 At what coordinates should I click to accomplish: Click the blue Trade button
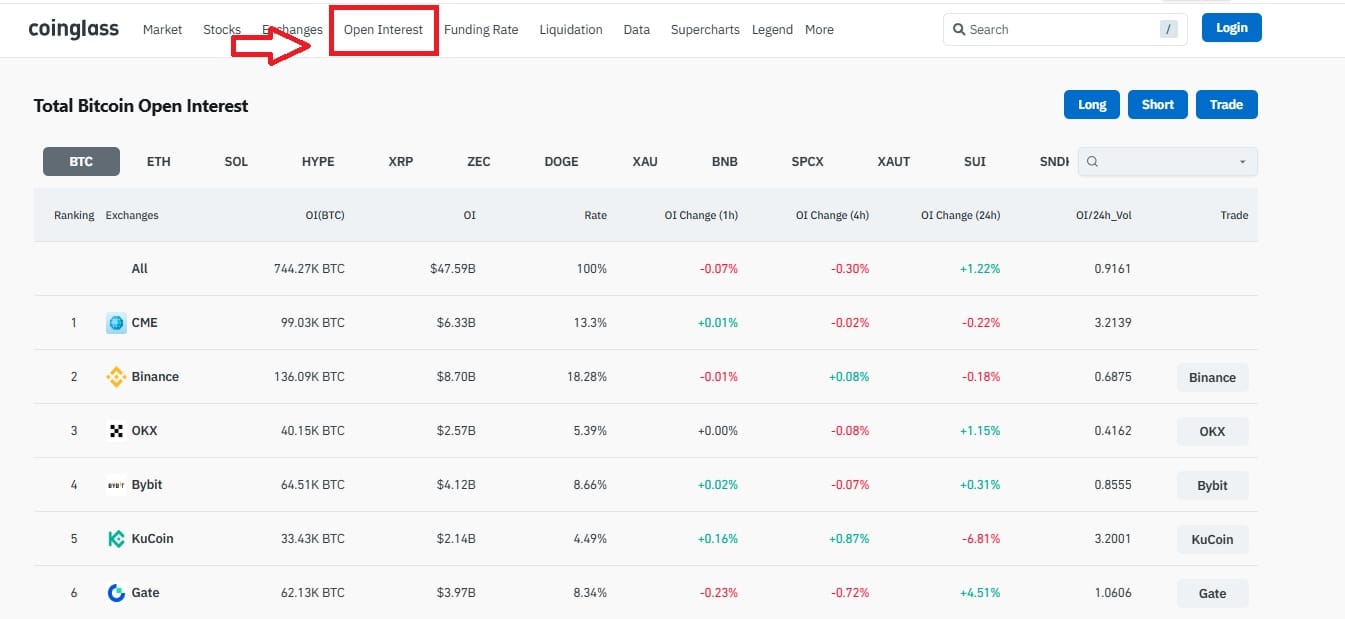[1226, 105]
